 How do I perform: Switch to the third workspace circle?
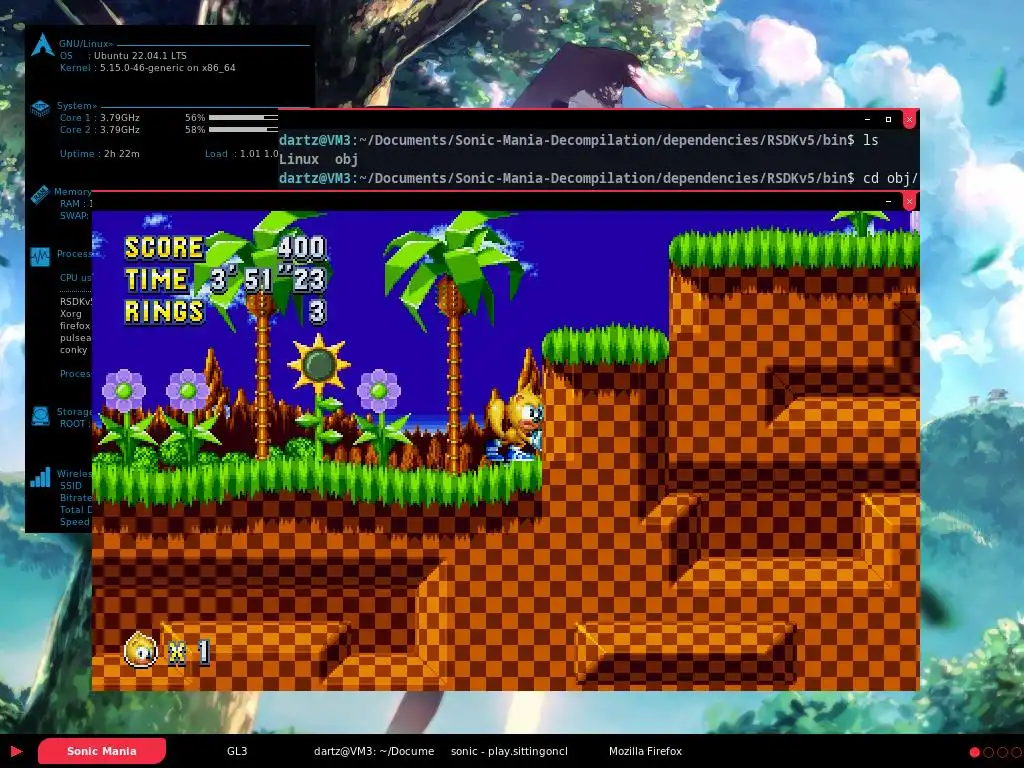pyautogui.click(x=1002, y=752)
